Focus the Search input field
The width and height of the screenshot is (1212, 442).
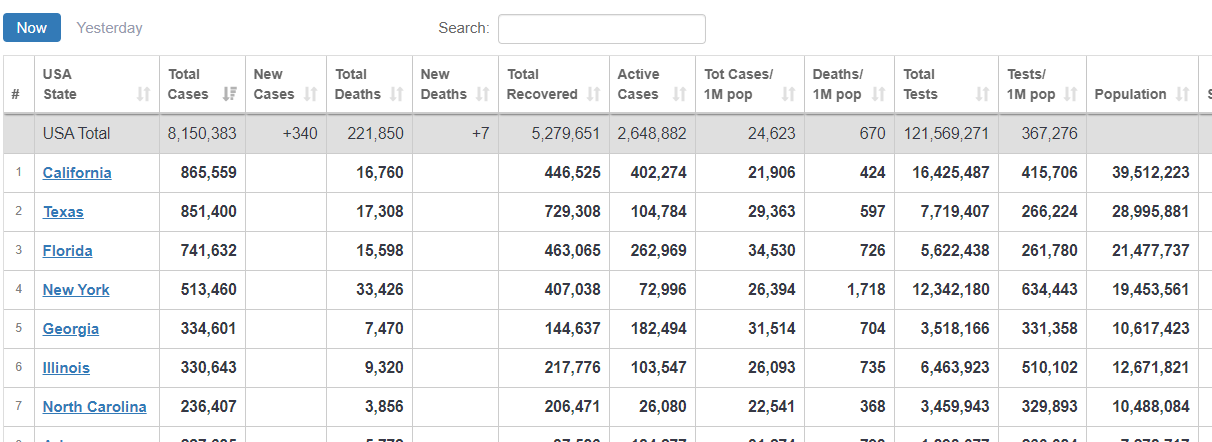(601, 29)
